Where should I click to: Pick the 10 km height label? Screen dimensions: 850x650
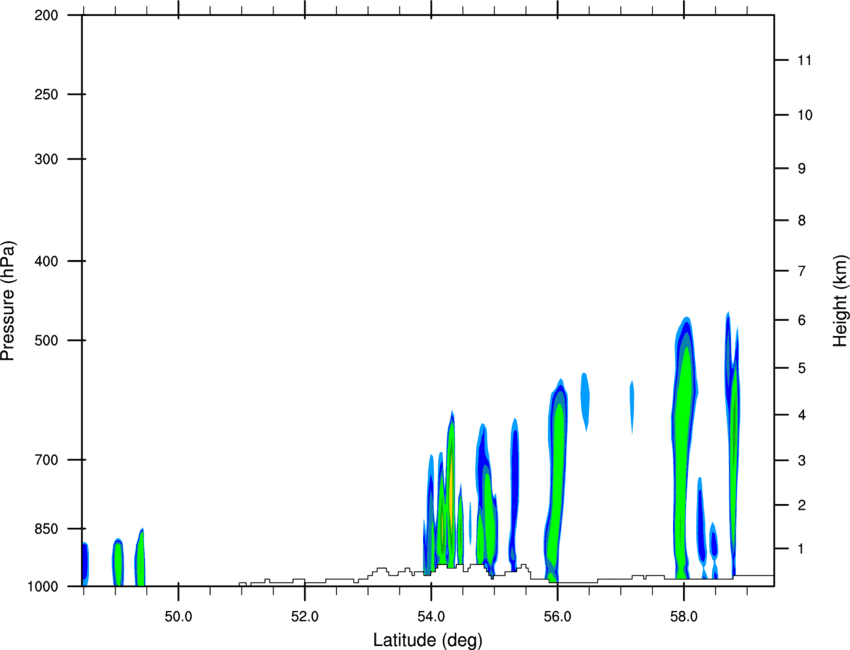pyautogui.click(x=804, y=115)
